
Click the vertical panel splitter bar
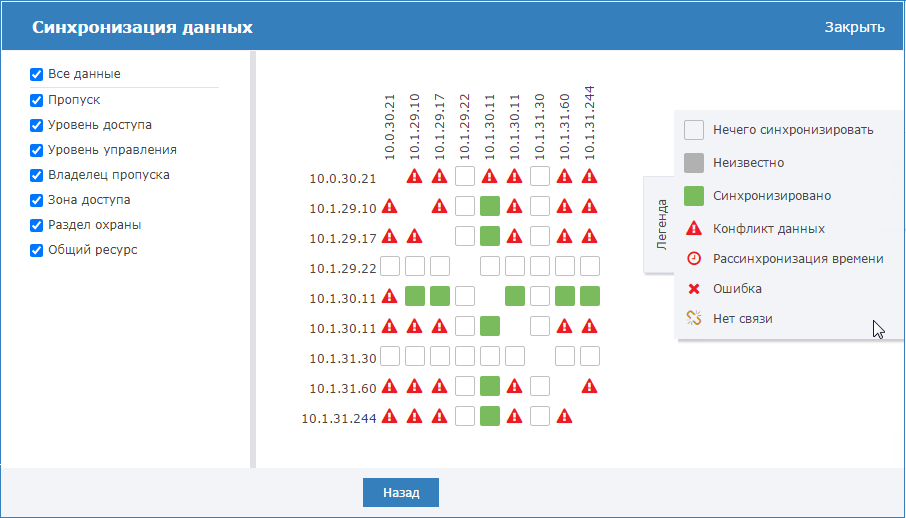[253, 259]
